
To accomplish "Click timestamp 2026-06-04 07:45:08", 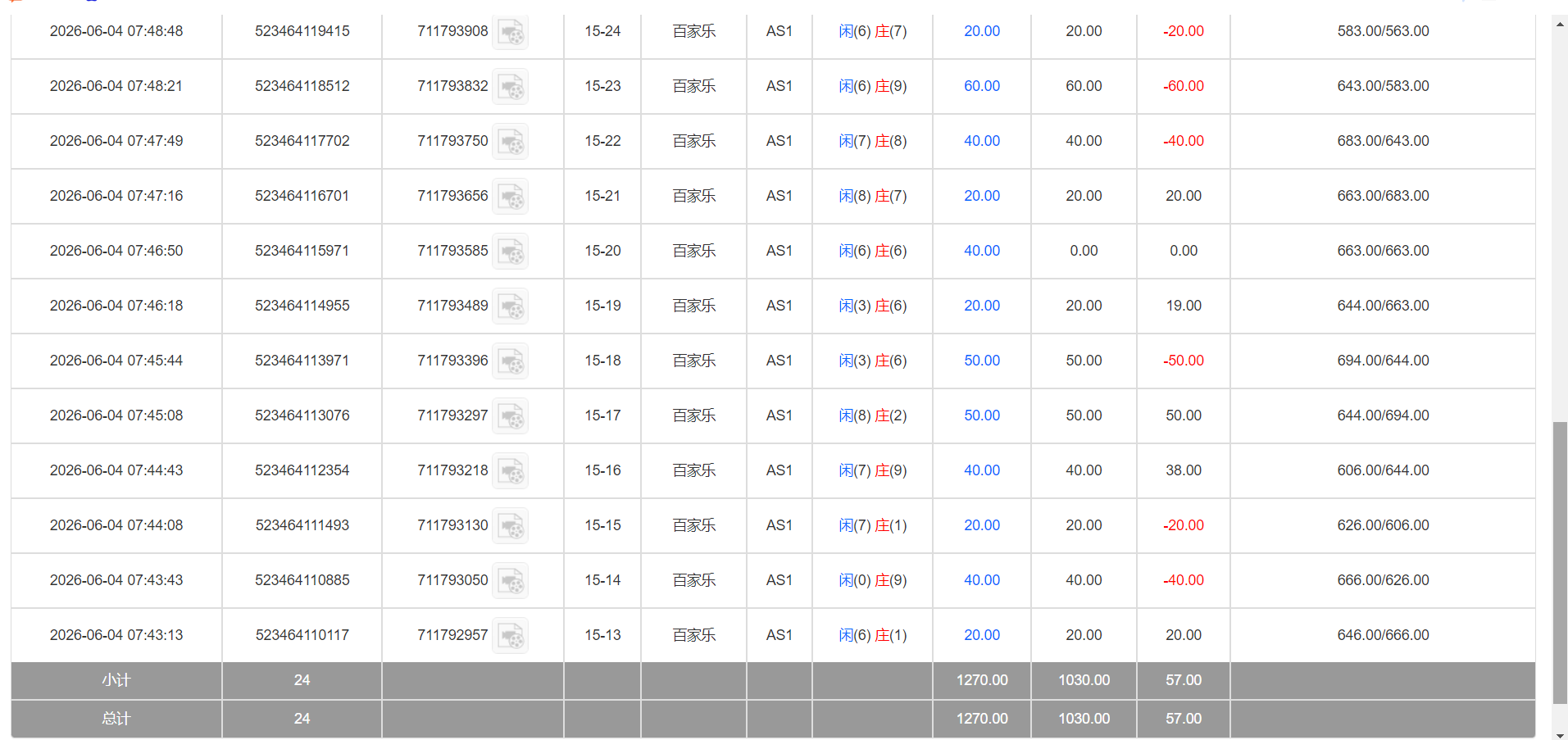I will coord(116,415).
